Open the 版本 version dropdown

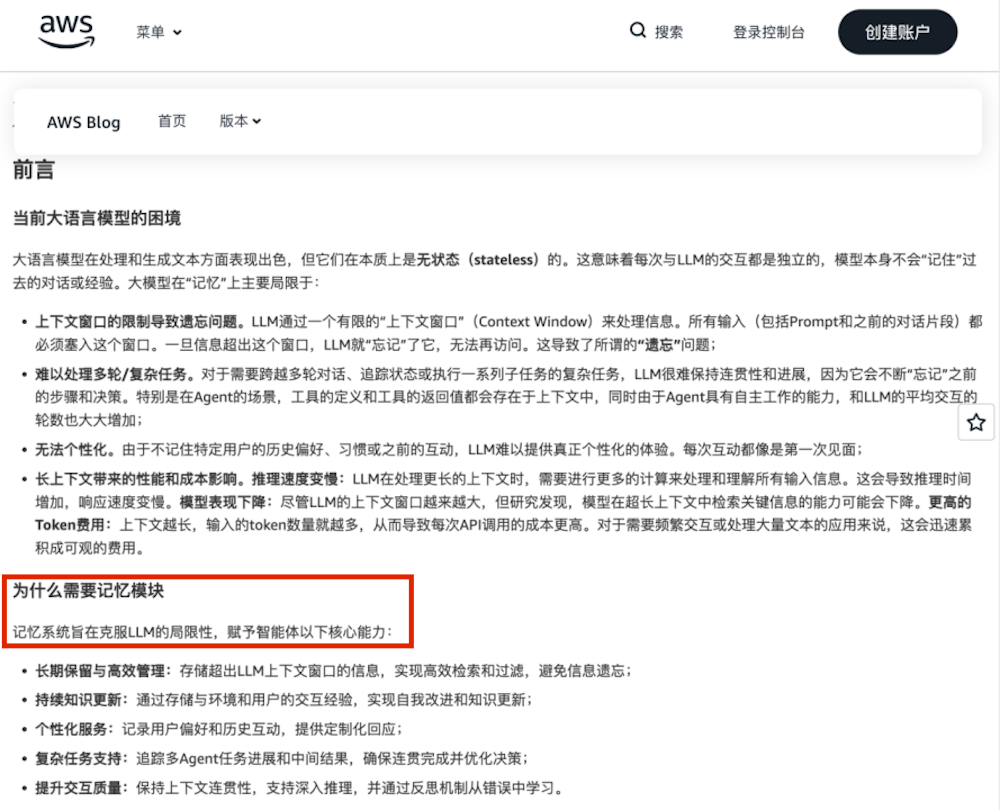239,121
